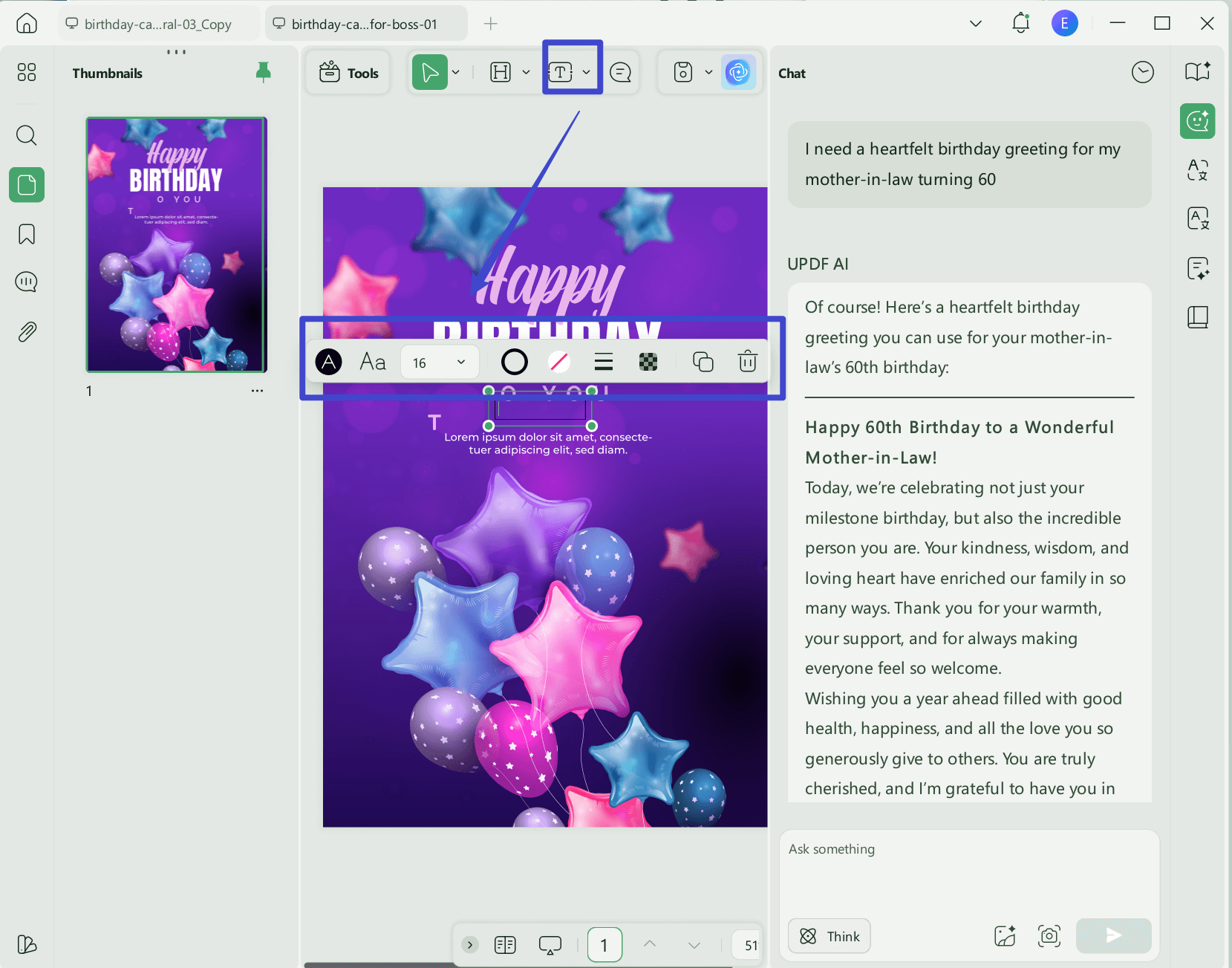Screen dimensions: 1232x968
Task: Take a screenshot for chat
Action: (x=1049, y=936)
